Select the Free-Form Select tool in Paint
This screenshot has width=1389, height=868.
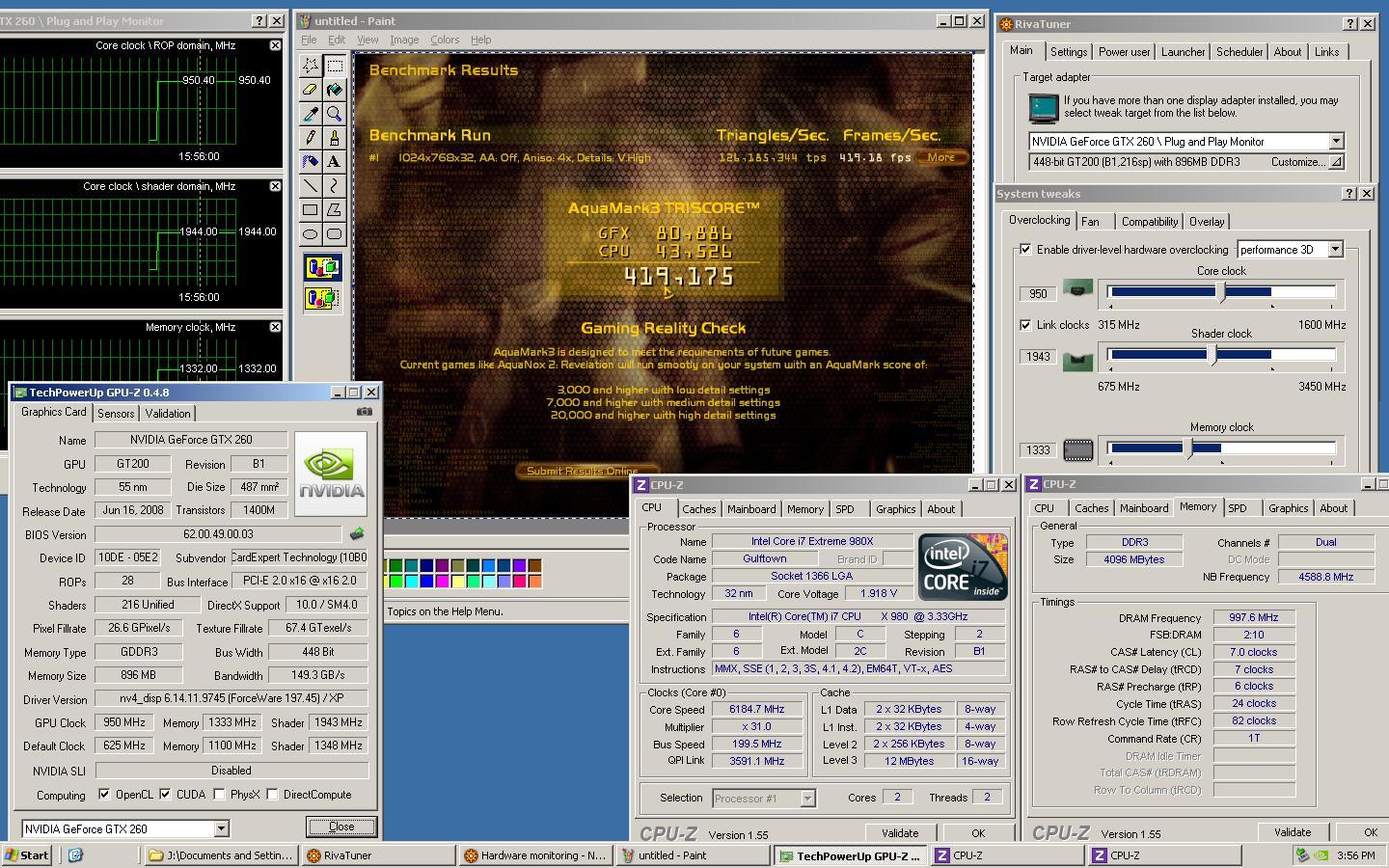310,66
